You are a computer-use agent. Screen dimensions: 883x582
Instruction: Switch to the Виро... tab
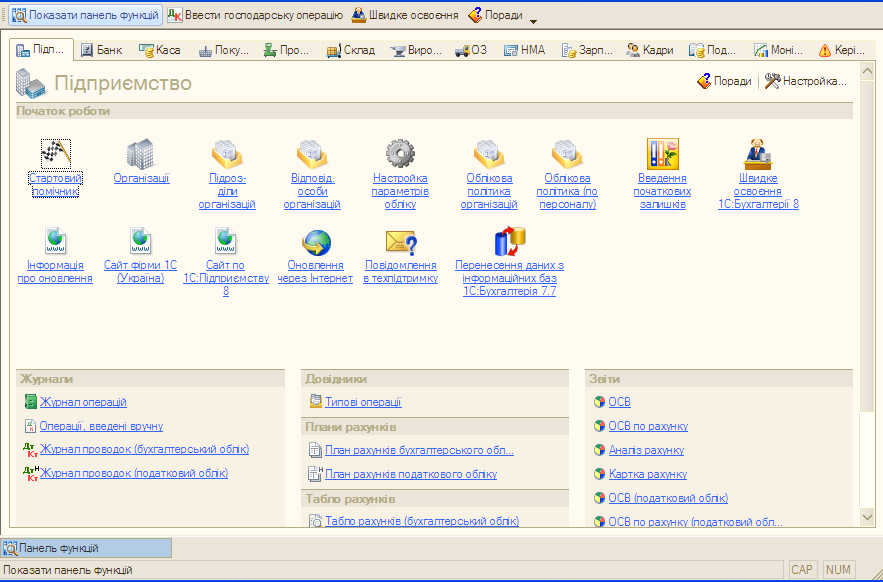[416, 50]
